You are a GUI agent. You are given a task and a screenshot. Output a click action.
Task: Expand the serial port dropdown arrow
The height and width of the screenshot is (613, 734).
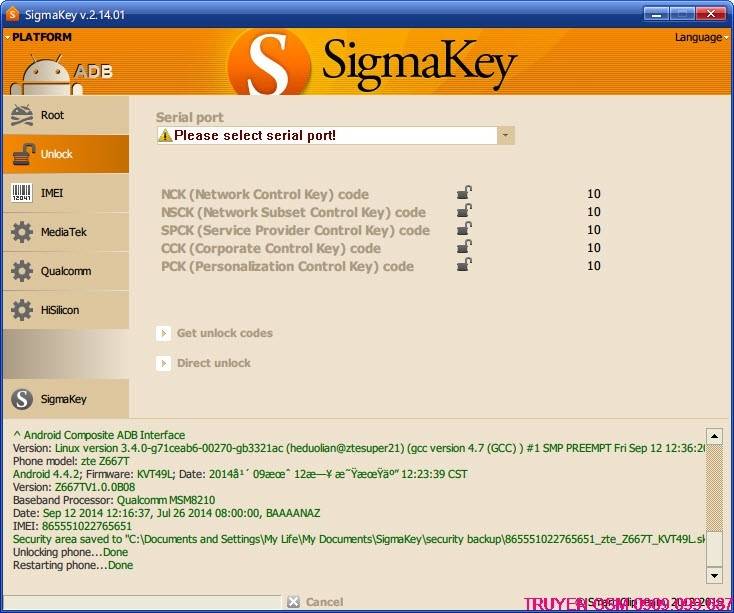(x=506, y=135)
